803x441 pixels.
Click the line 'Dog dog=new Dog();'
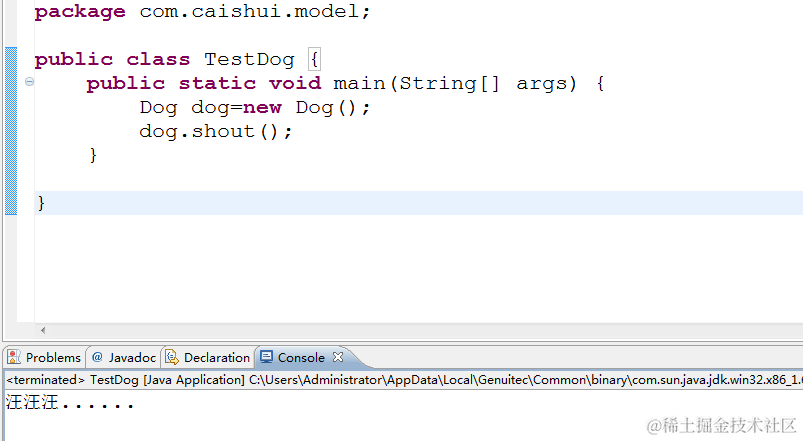click(x=255, y=108)
